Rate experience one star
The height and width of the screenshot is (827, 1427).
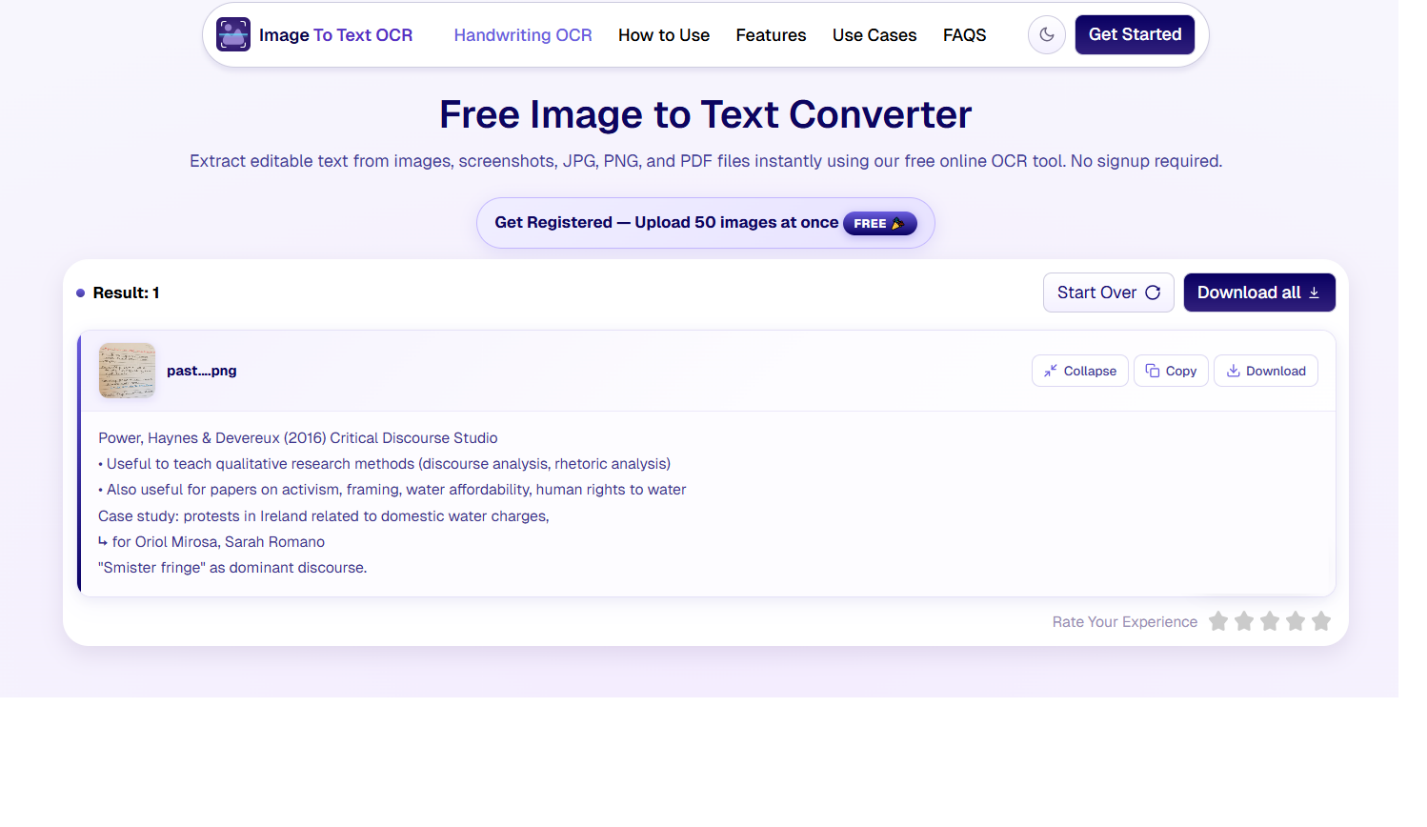click(x=1218, y=622)
